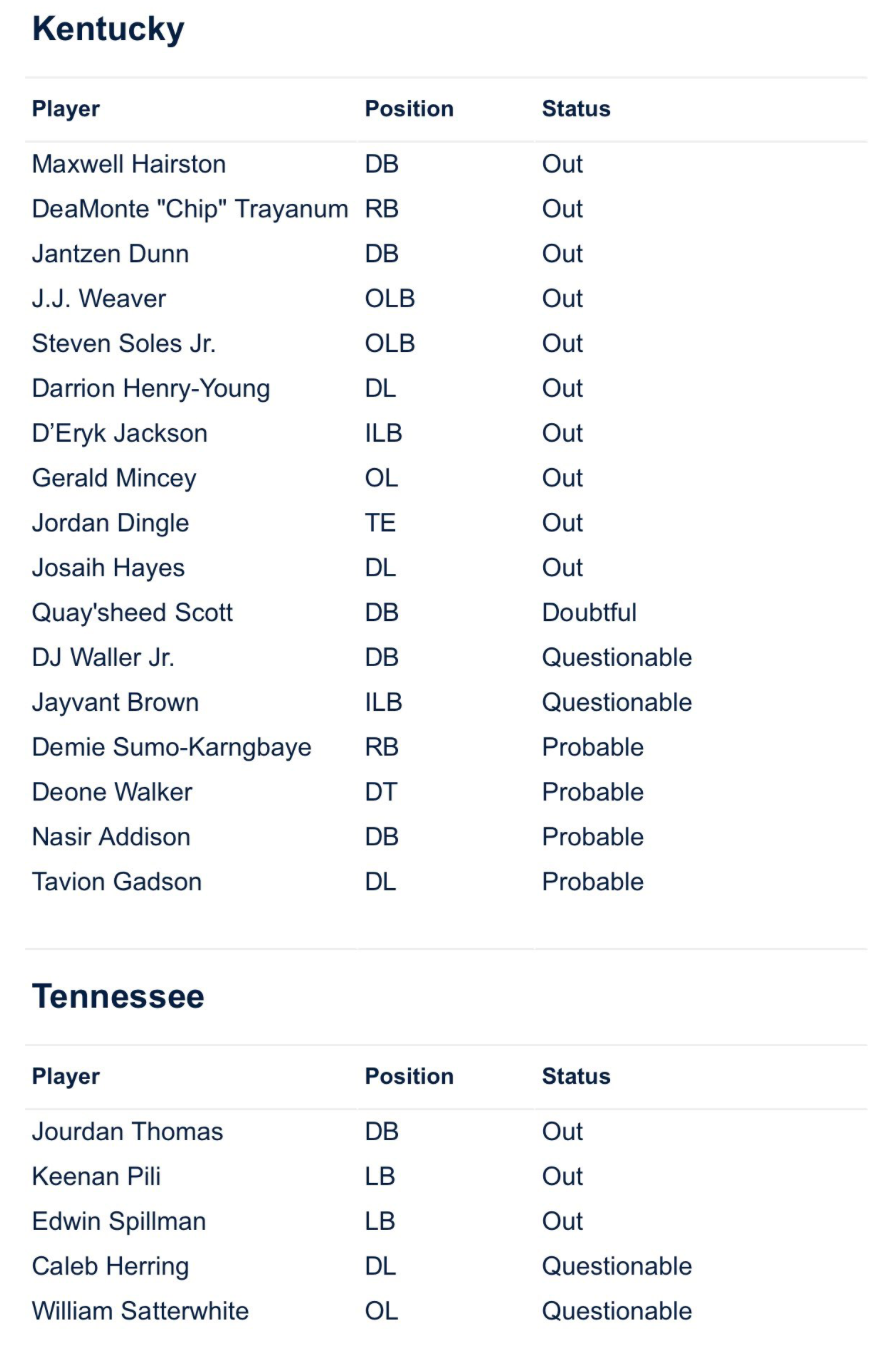Select the Jourdan Thomas player name
This screenshot has height=1348, width=896.
point(128,1131)
